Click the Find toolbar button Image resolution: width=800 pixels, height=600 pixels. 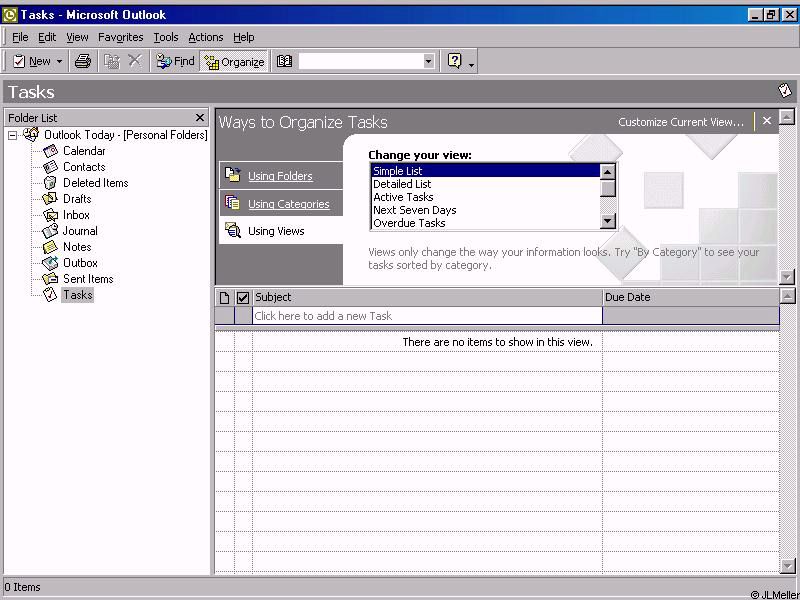click(176, 61)
